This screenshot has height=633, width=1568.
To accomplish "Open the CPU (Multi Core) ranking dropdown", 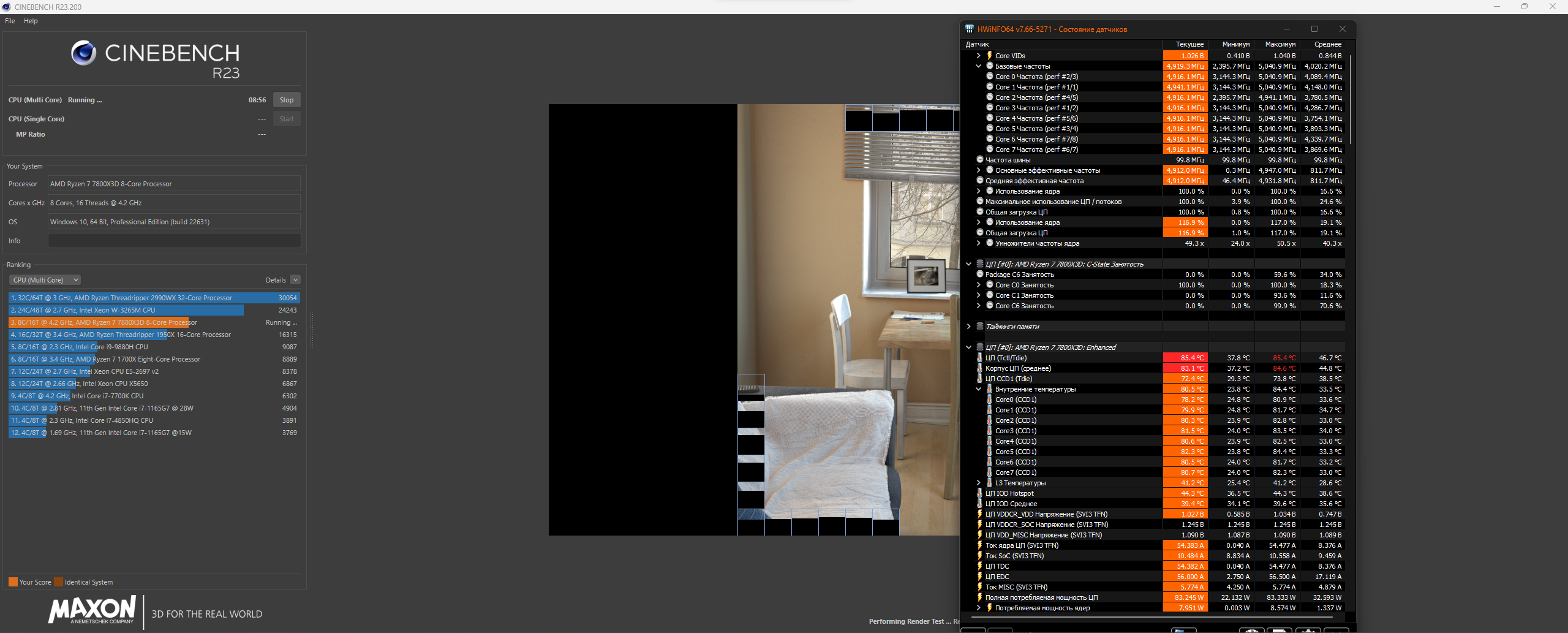I will tap(45, 280).
